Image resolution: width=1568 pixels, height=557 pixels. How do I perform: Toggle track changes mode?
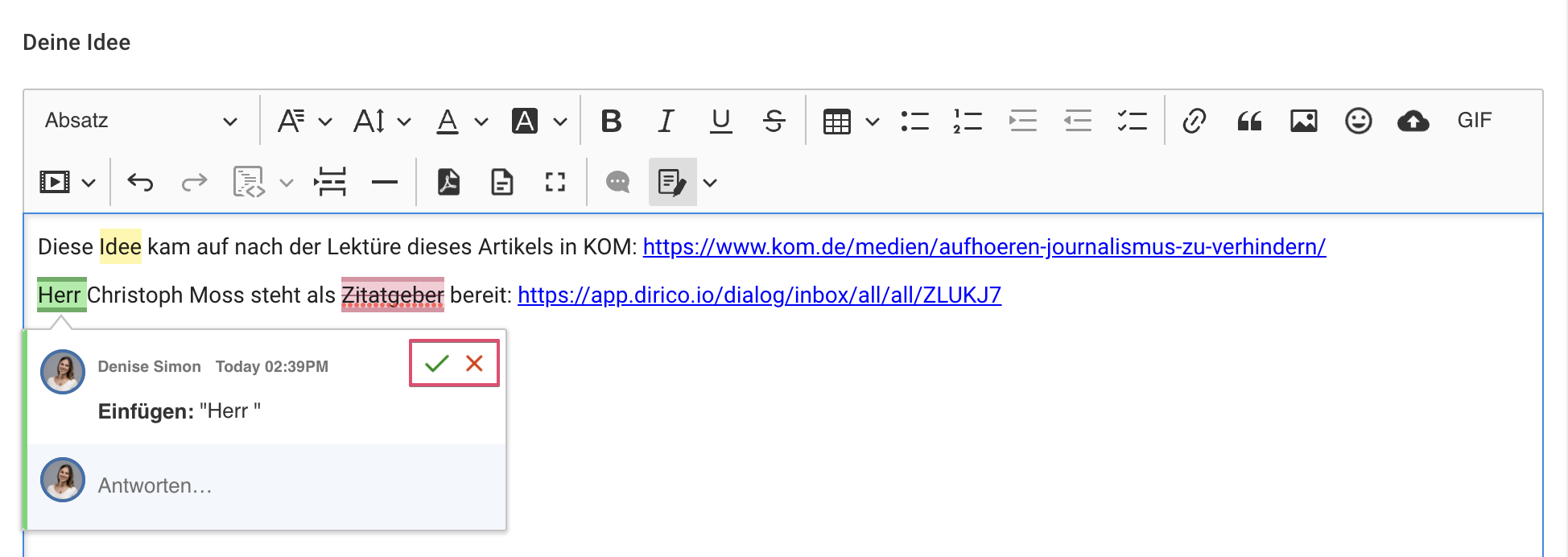tap(672, 182)
